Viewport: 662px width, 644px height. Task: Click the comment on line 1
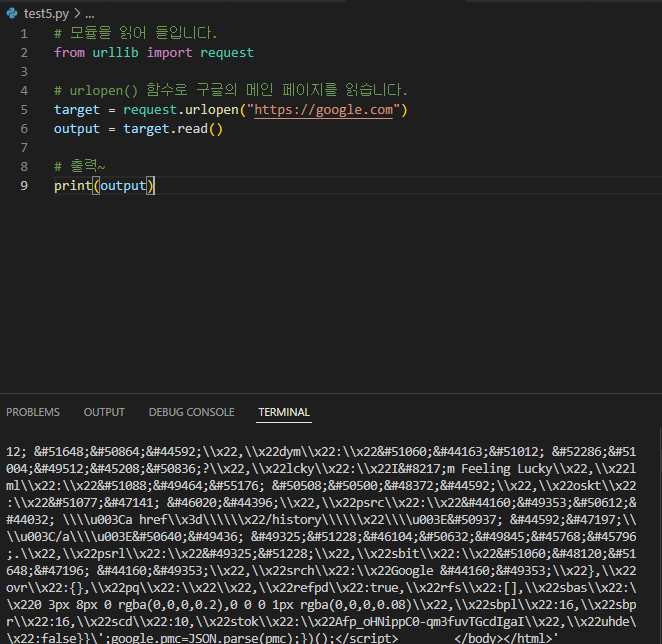tap(136, 33)
